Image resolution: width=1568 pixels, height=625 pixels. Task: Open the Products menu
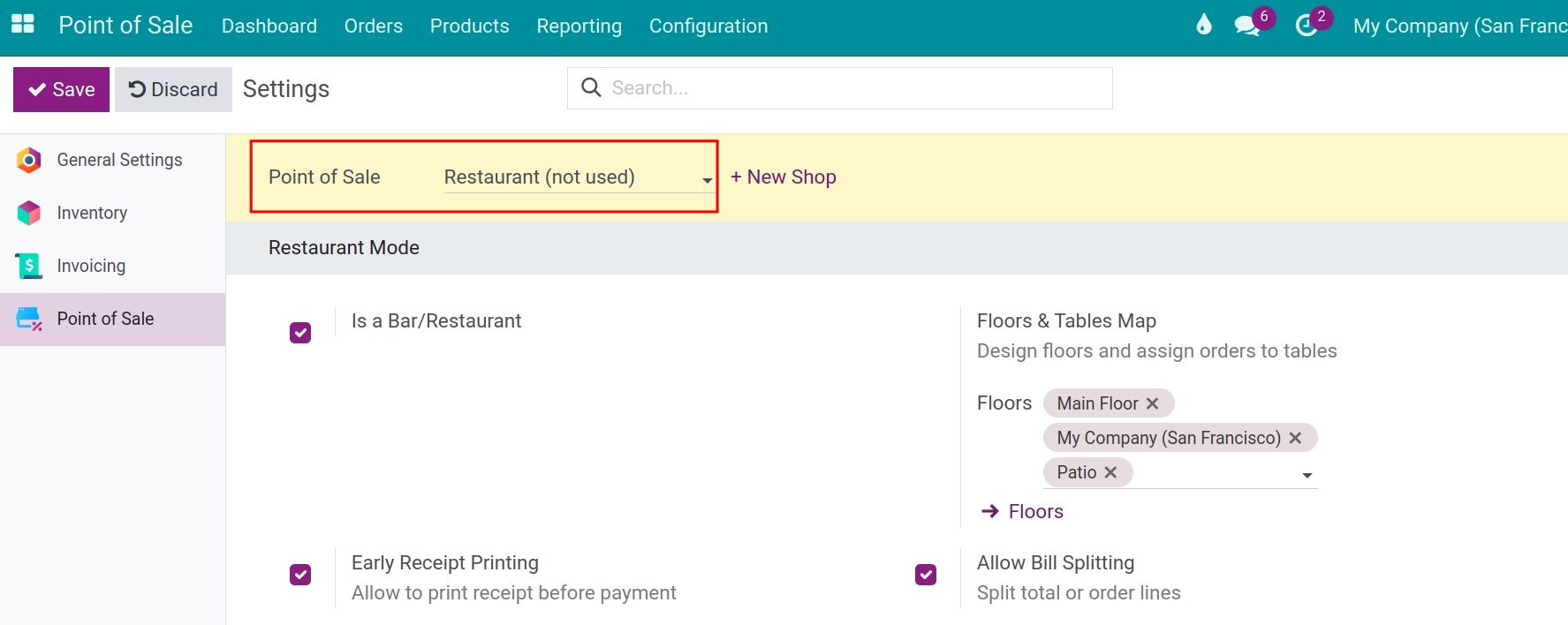[470, 26]
